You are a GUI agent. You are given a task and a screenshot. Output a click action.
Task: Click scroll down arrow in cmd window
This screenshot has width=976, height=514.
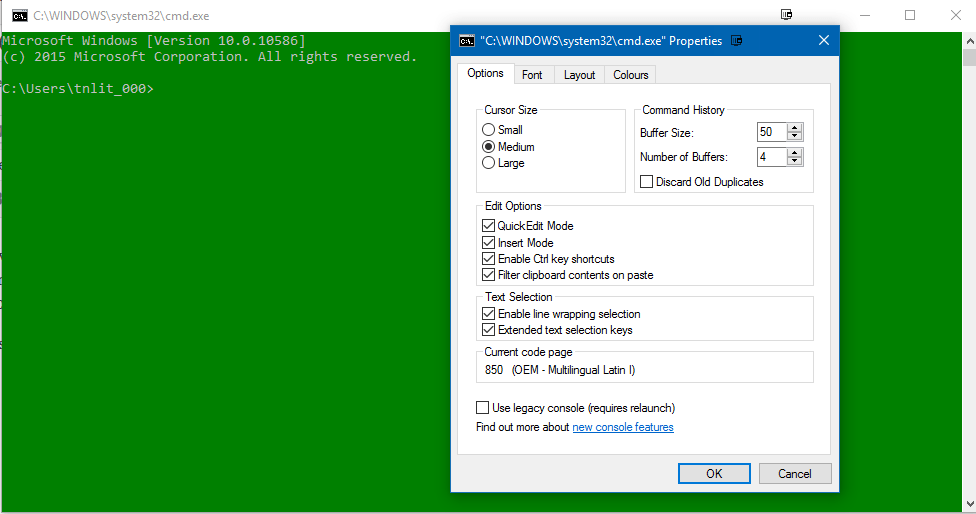[x=969, y=503]
